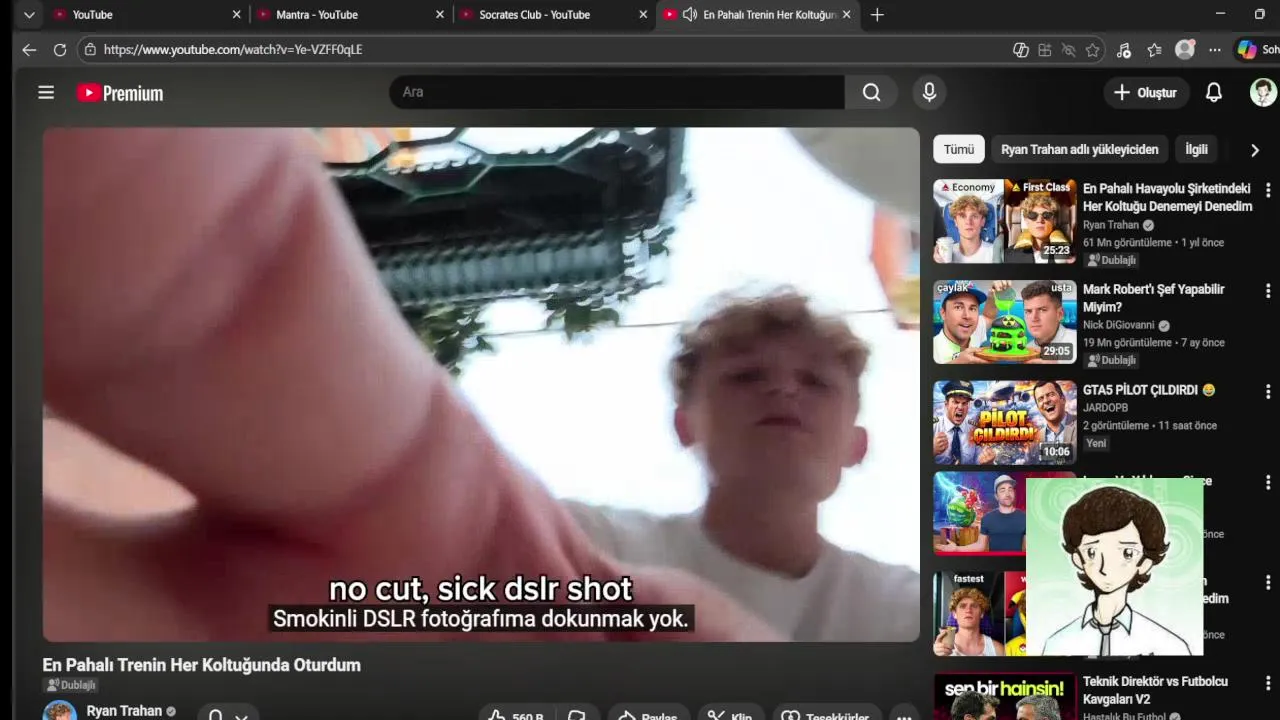
Task: Minimize the browser window
Action: [1220, 14]
